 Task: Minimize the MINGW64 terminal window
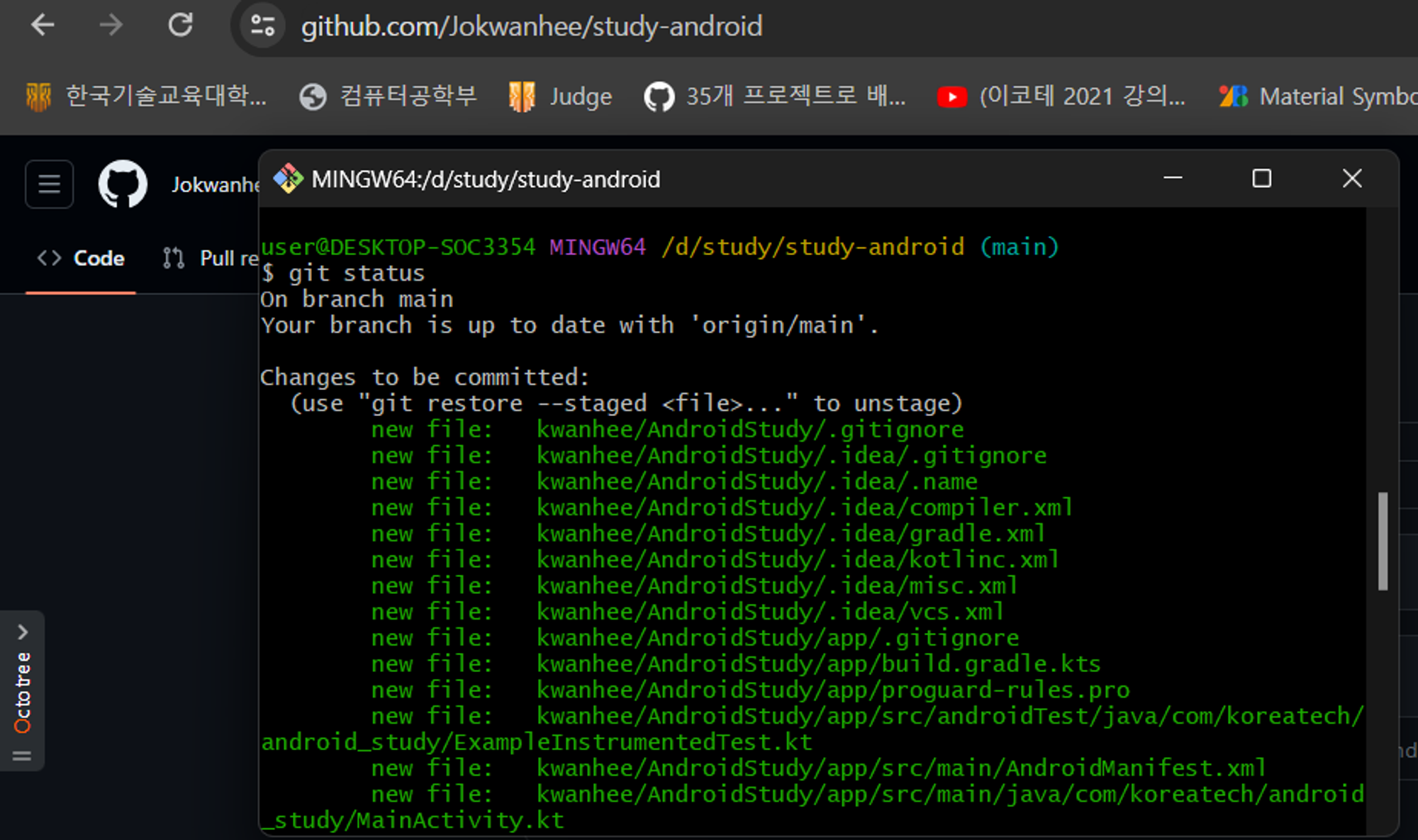coord(1173,178)
